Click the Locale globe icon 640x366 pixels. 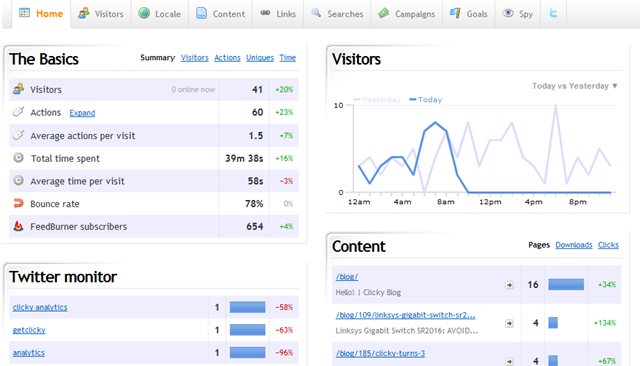coord(144,13)
